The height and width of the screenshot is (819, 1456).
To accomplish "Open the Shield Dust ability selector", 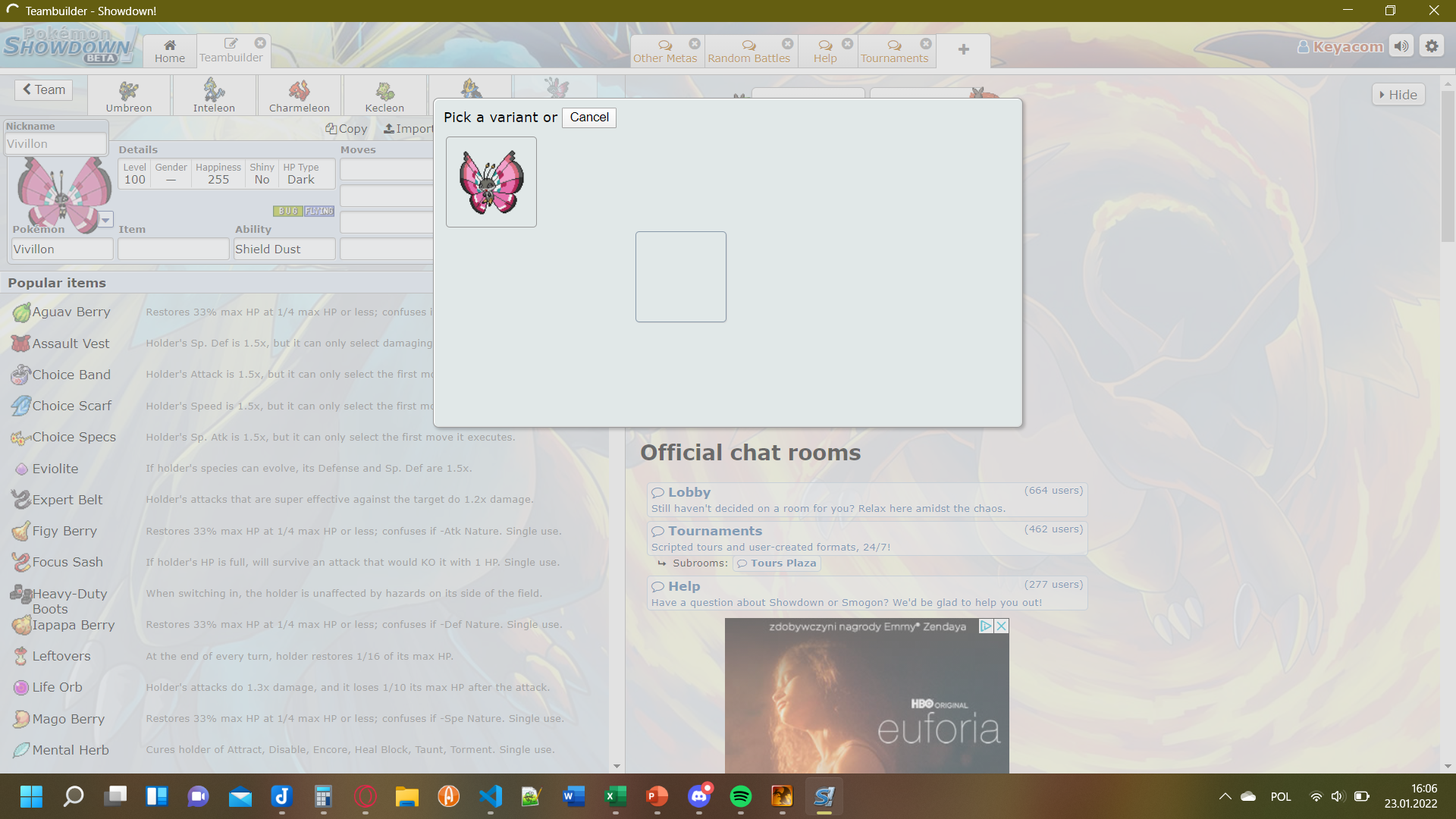I will [284, 249].
